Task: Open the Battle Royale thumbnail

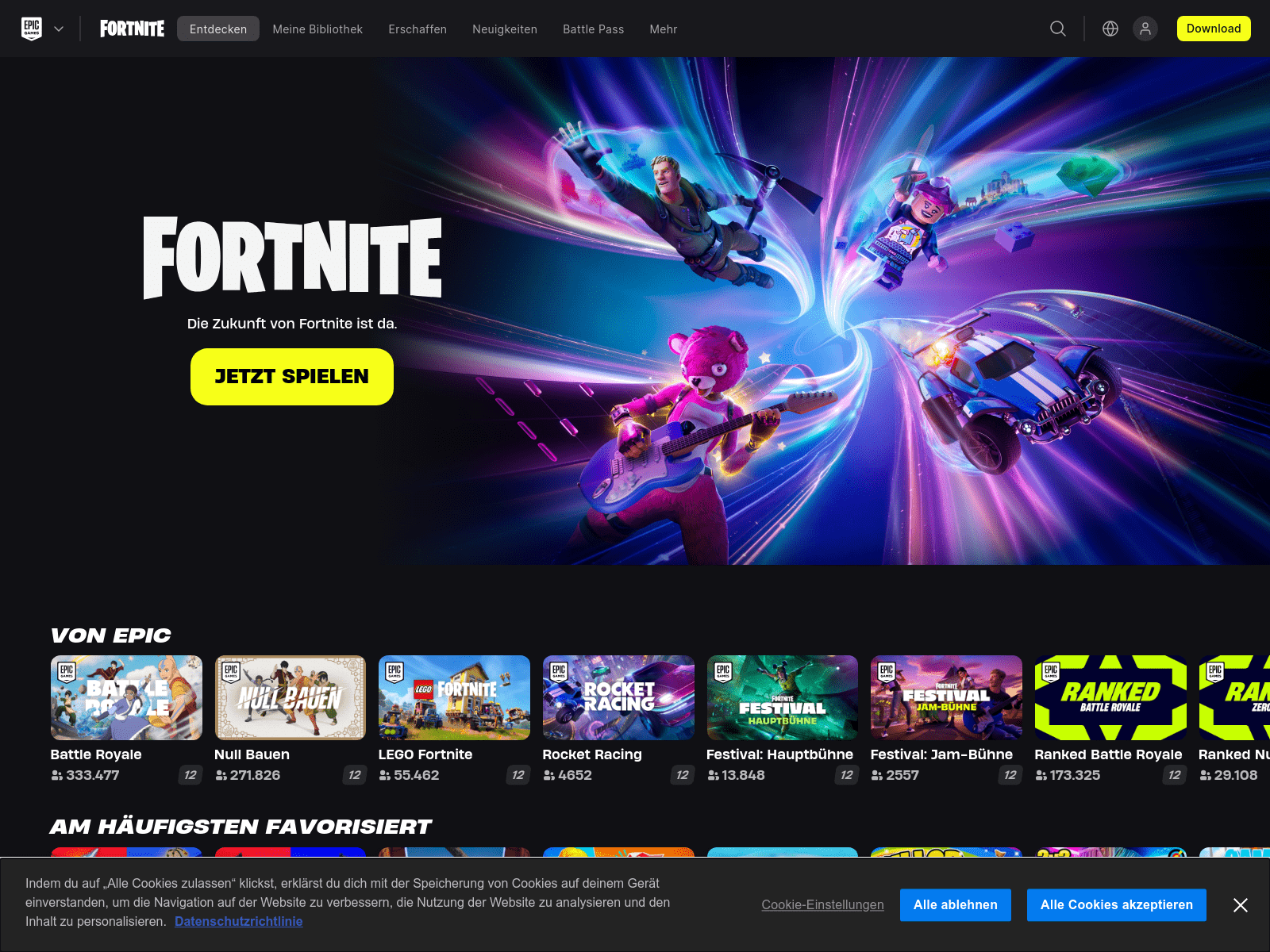Action: (x=126, y=697)
